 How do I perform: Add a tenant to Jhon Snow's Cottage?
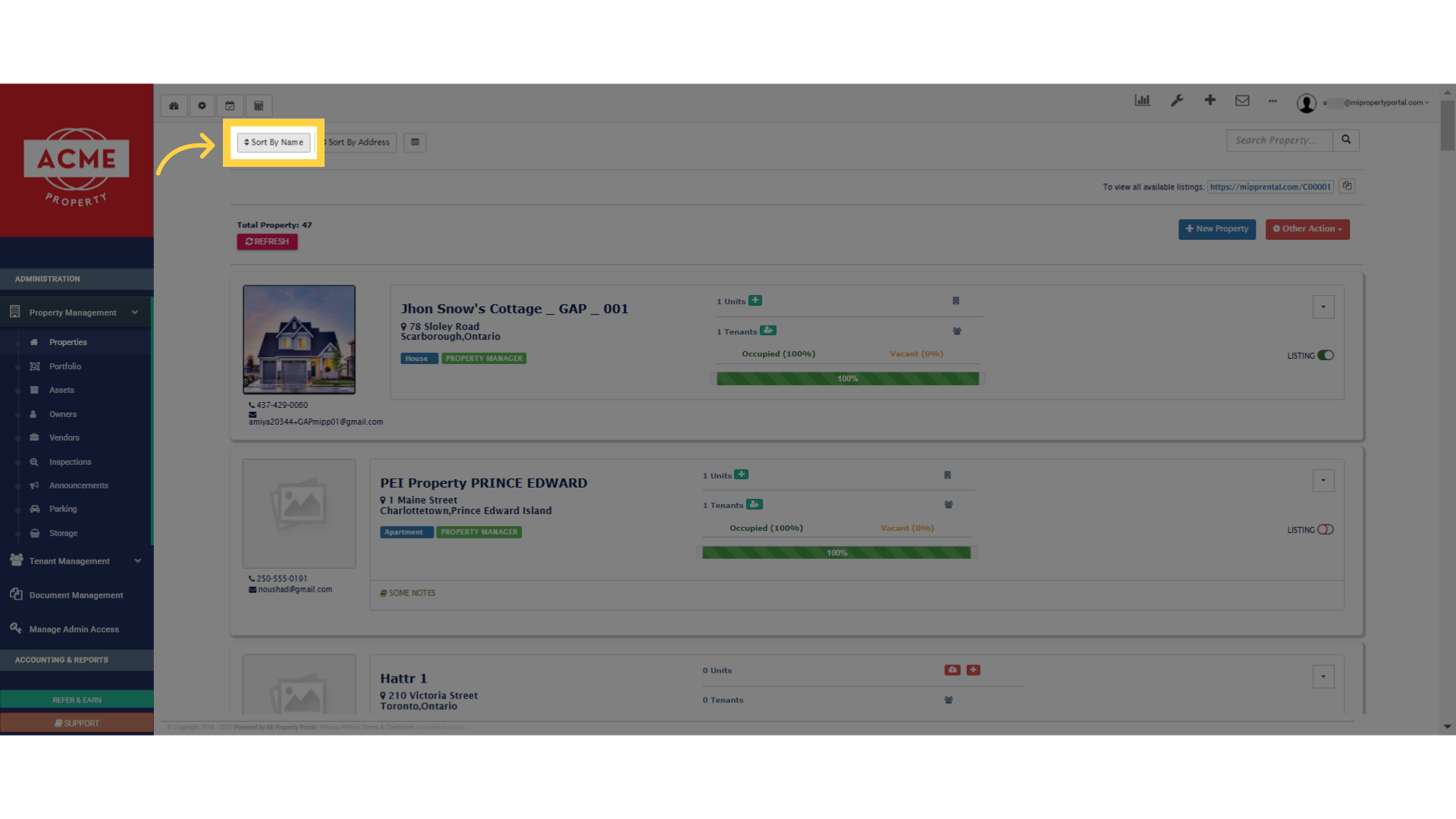coord(768,331)
